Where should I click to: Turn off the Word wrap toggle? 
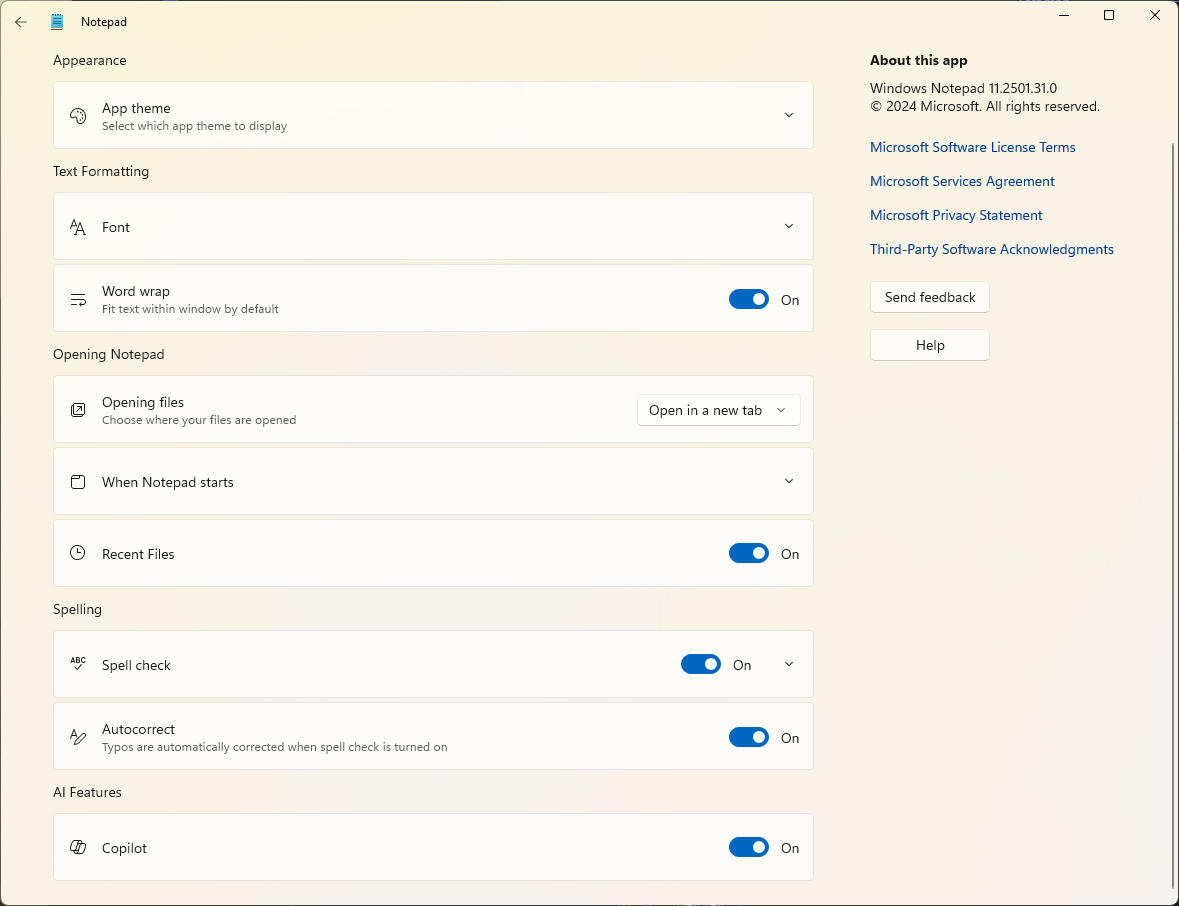tap(749, 299)
